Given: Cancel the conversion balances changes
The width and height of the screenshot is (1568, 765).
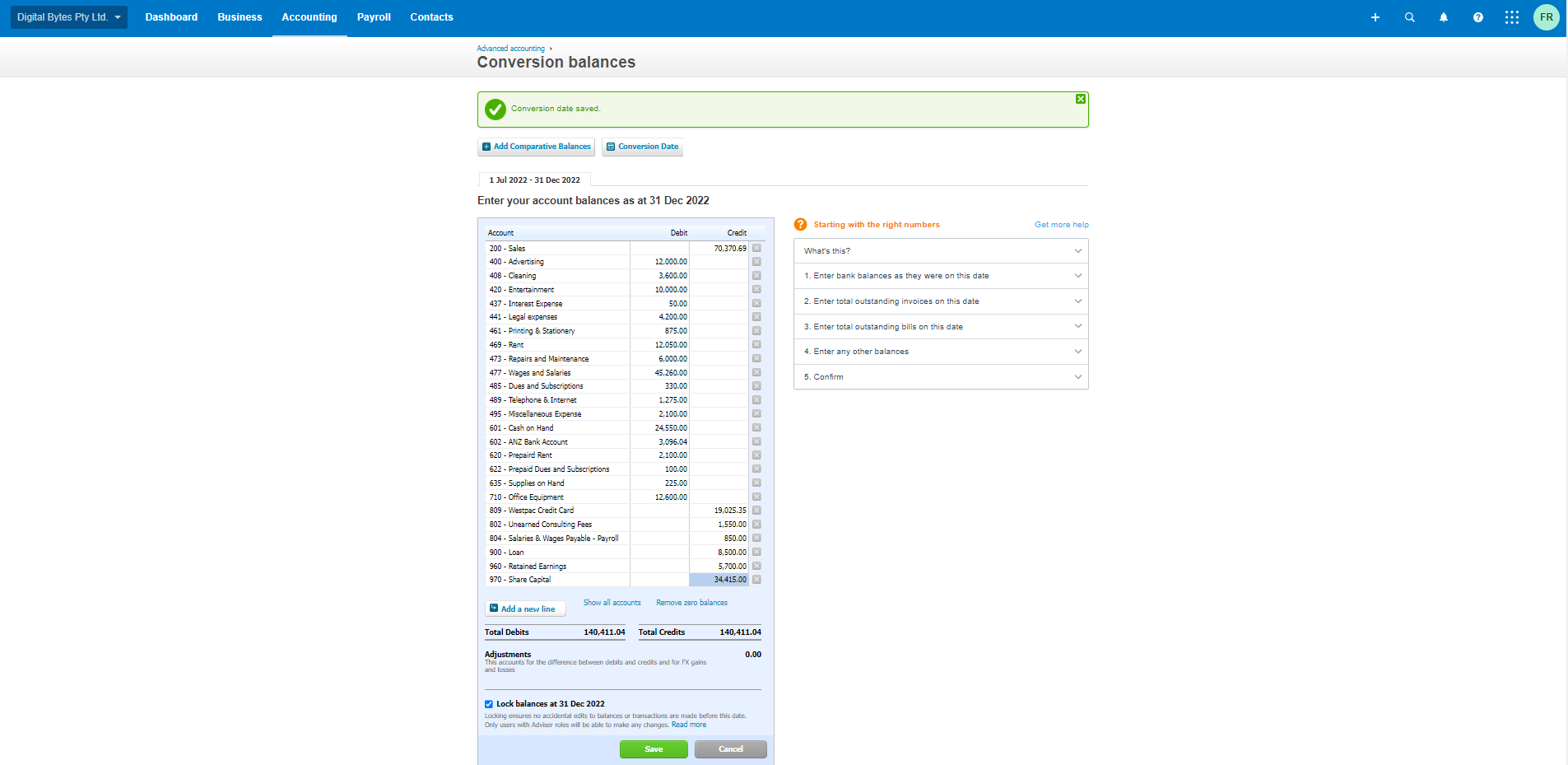Looking at the screenshot, I should [x=731, y=749].
